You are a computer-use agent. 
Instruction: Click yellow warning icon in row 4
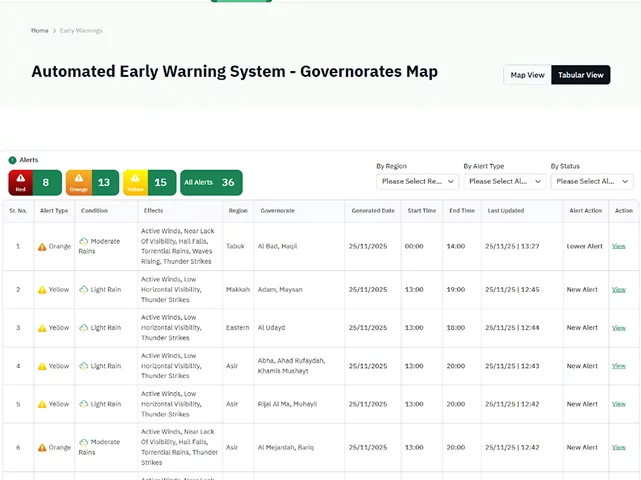pyautogui.click(x=42, y=366)
